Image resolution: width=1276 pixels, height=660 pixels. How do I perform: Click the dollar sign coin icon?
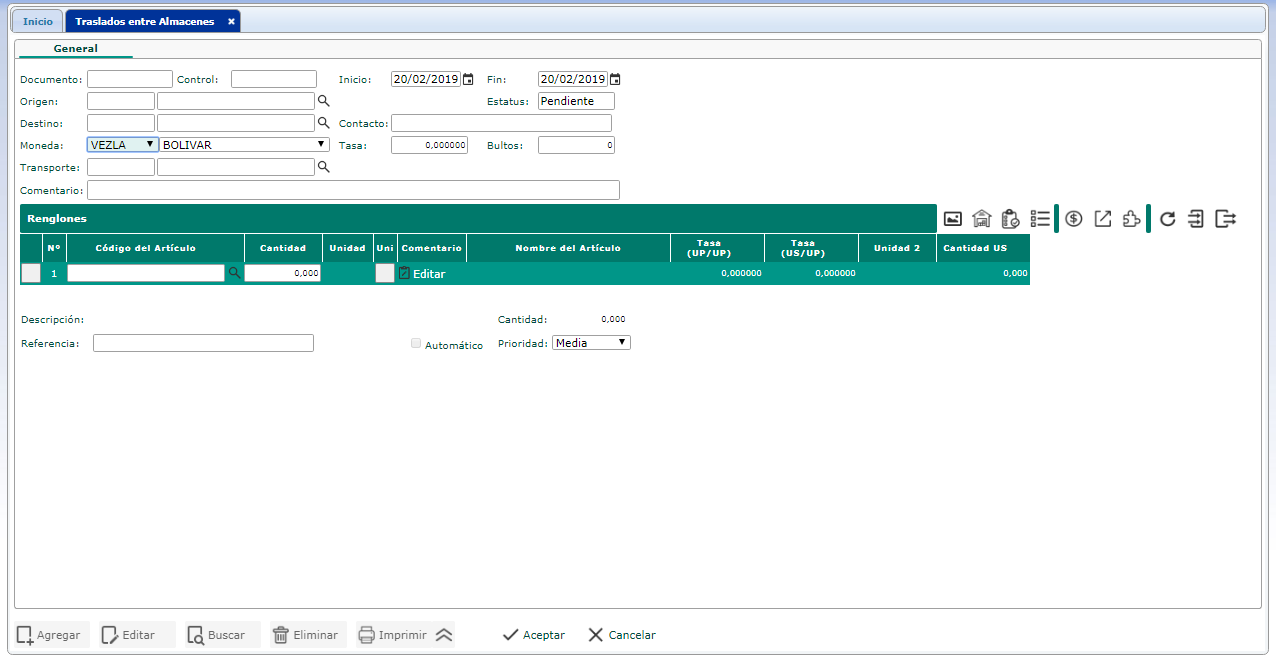click(1074, 219)
